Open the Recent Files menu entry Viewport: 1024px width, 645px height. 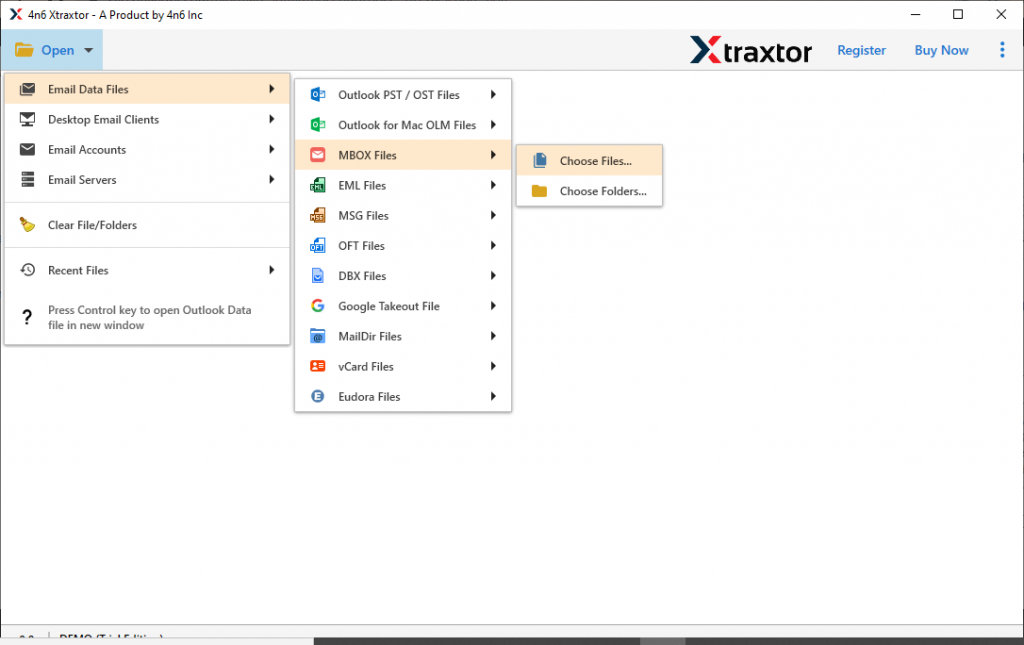pos(79,269)
